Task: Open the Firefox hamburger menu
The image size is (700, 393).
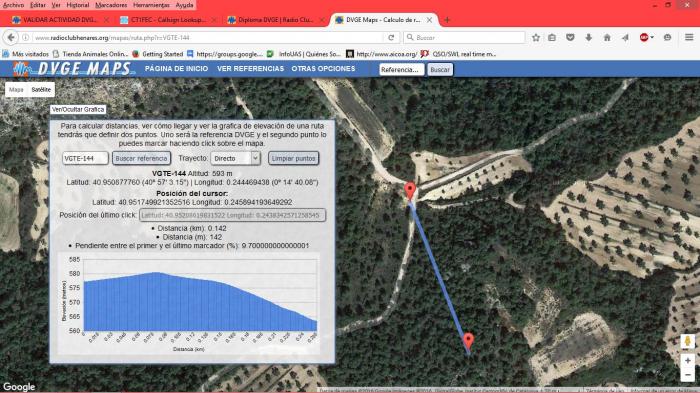Action: coord(689,38)
